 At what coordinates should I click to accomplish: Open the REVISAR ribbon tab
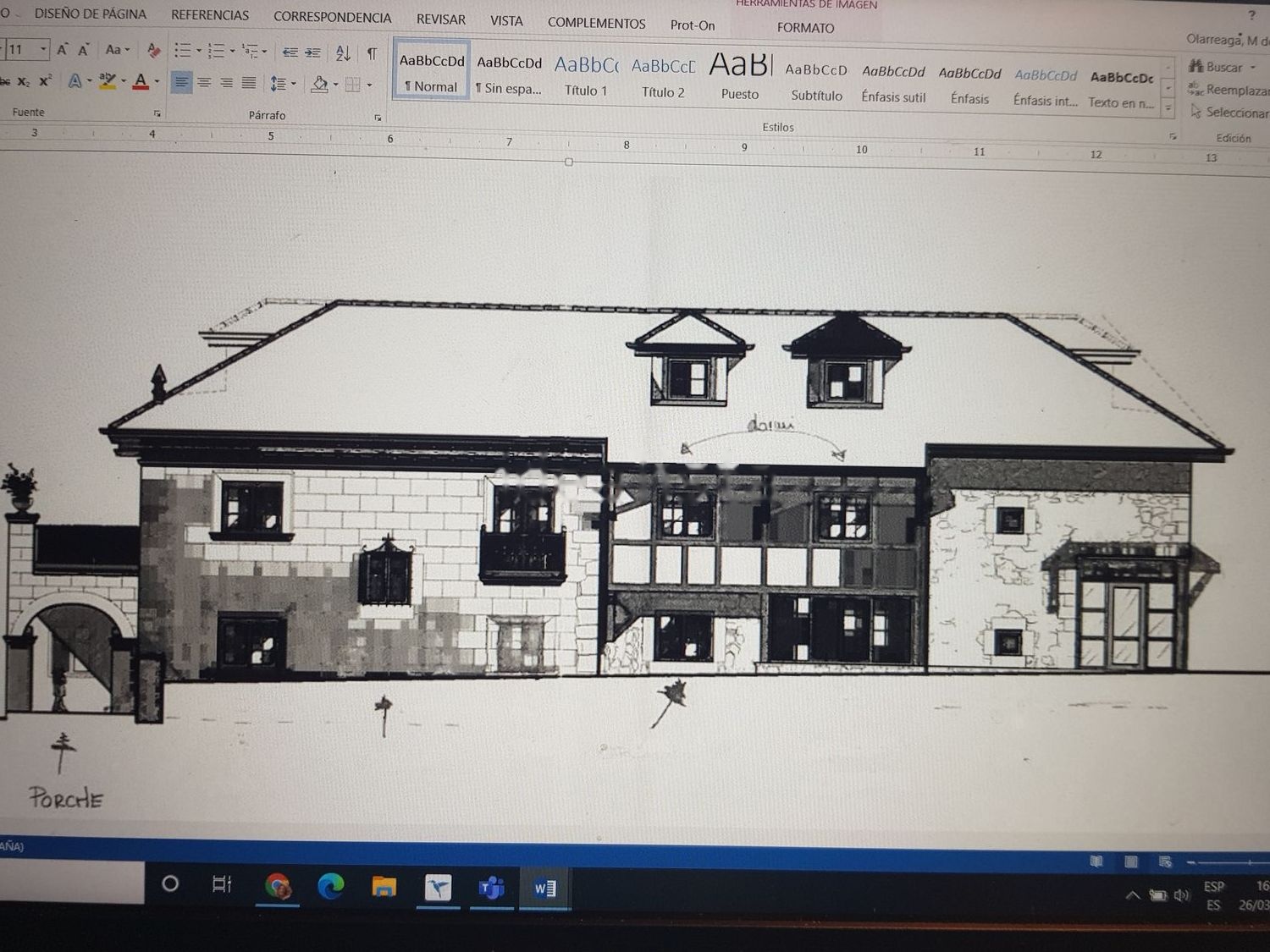click(x=440, y=19)
